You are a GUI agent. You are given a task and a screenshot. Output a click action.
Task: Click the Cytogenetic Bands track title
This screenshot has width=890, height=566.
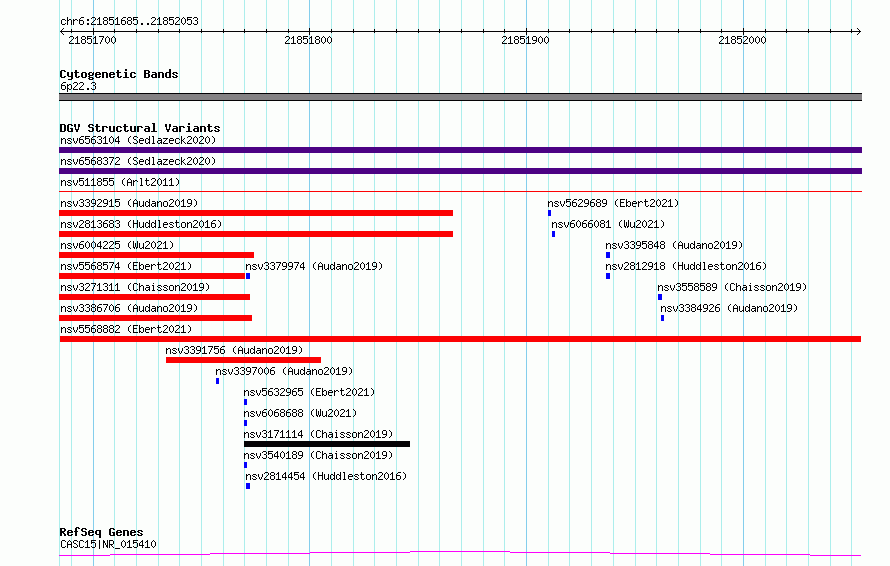pos(119,74)
